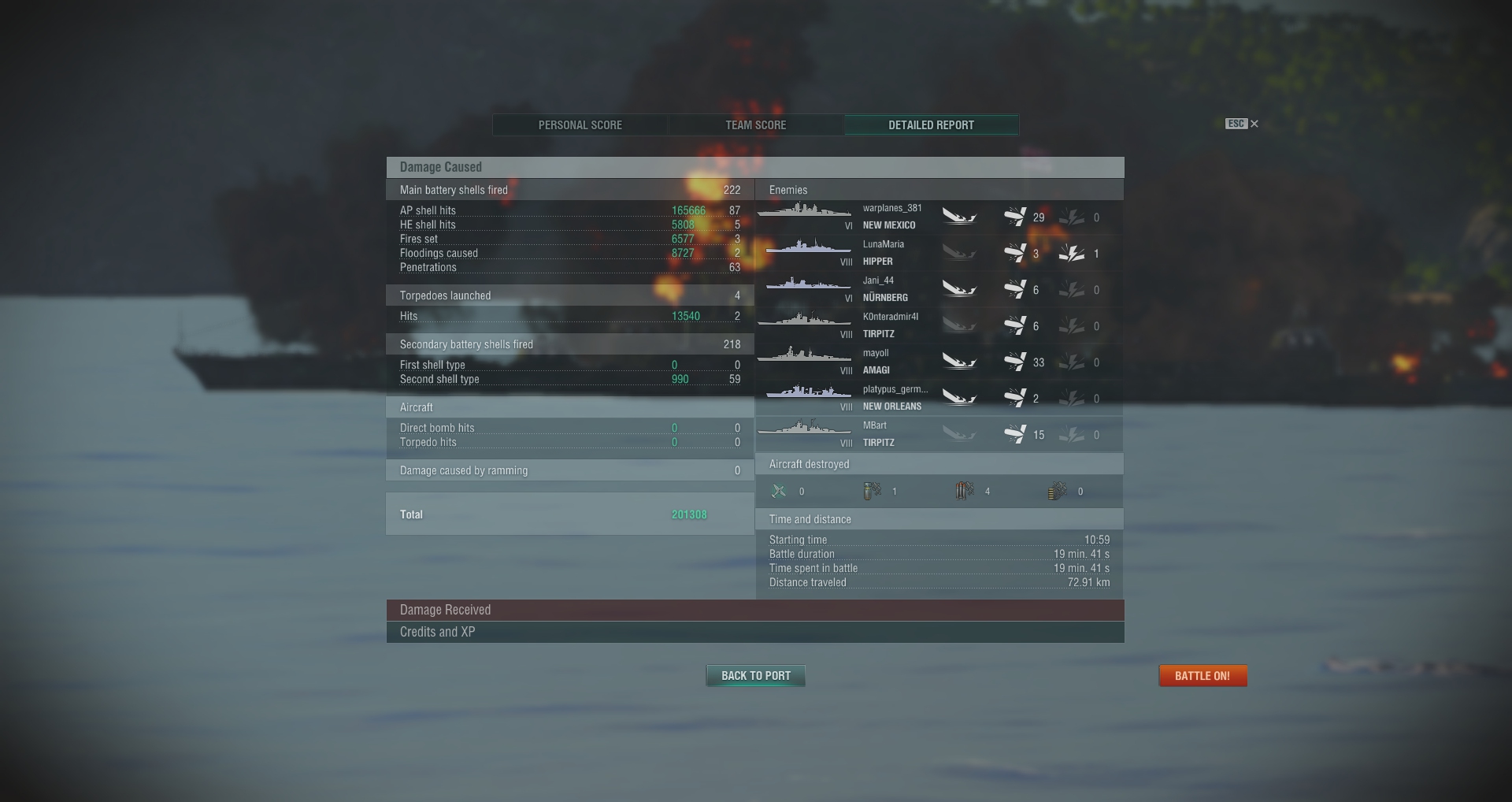Expand the Credits and XP section
Image resolution: width=1512 pixels, height=802 pixels.
[755, 632]
